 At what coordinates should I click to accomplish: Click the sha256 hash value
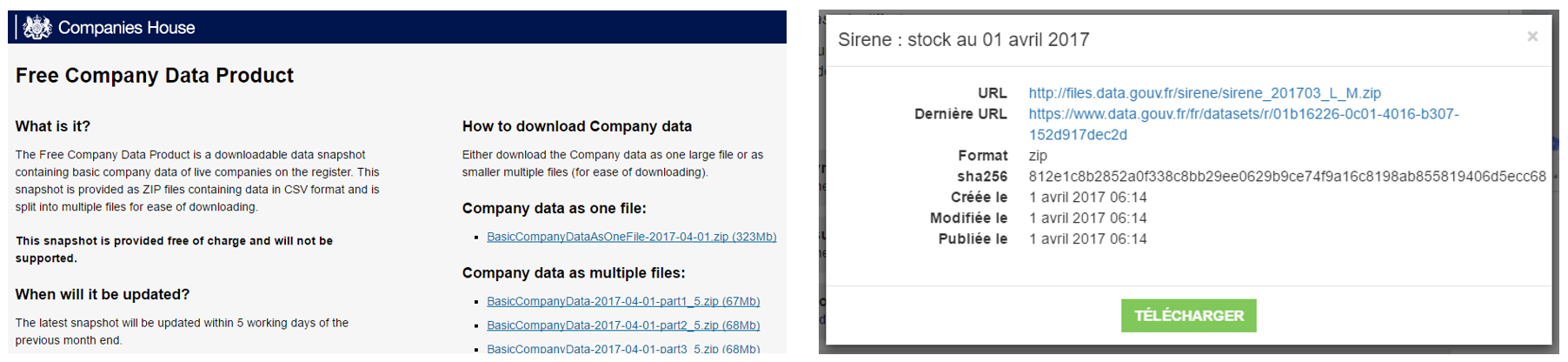pyautogui.click(x=1286, y=177)
